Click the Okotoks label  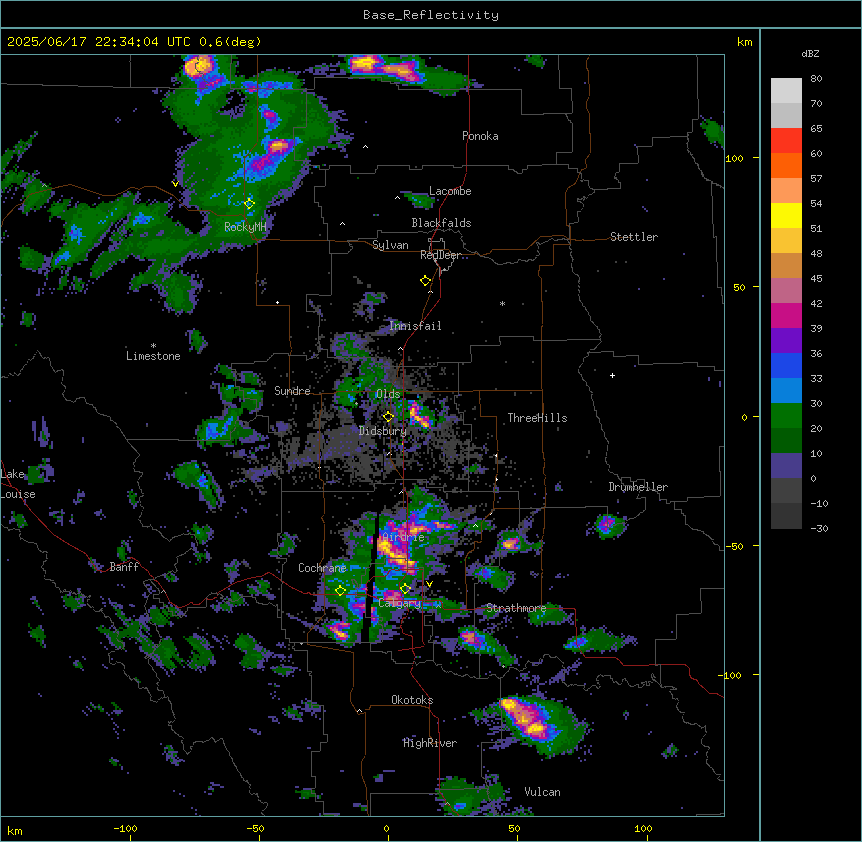point(412,700)
